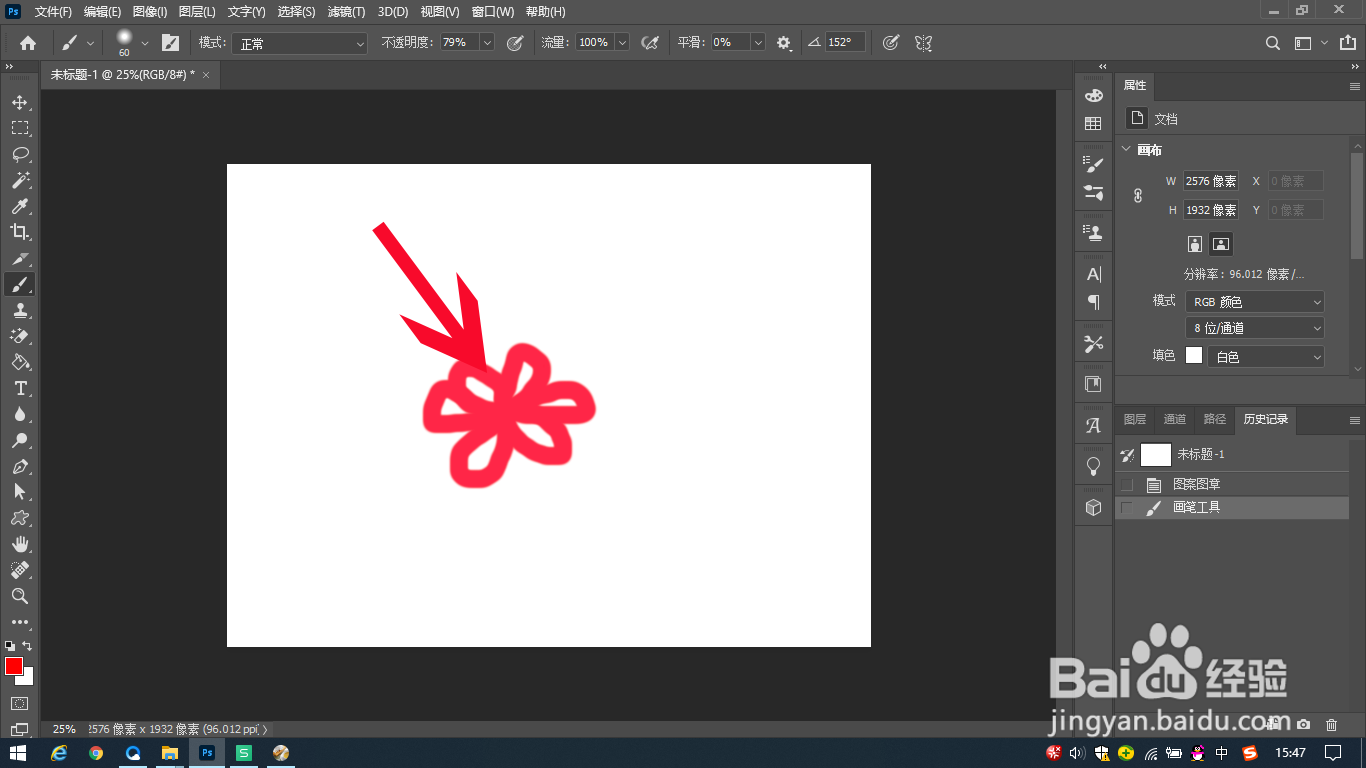Viewport: 1366px width, 768px height.
Task: Click the canvas width 2576 像素 field
Action: 1211,181
